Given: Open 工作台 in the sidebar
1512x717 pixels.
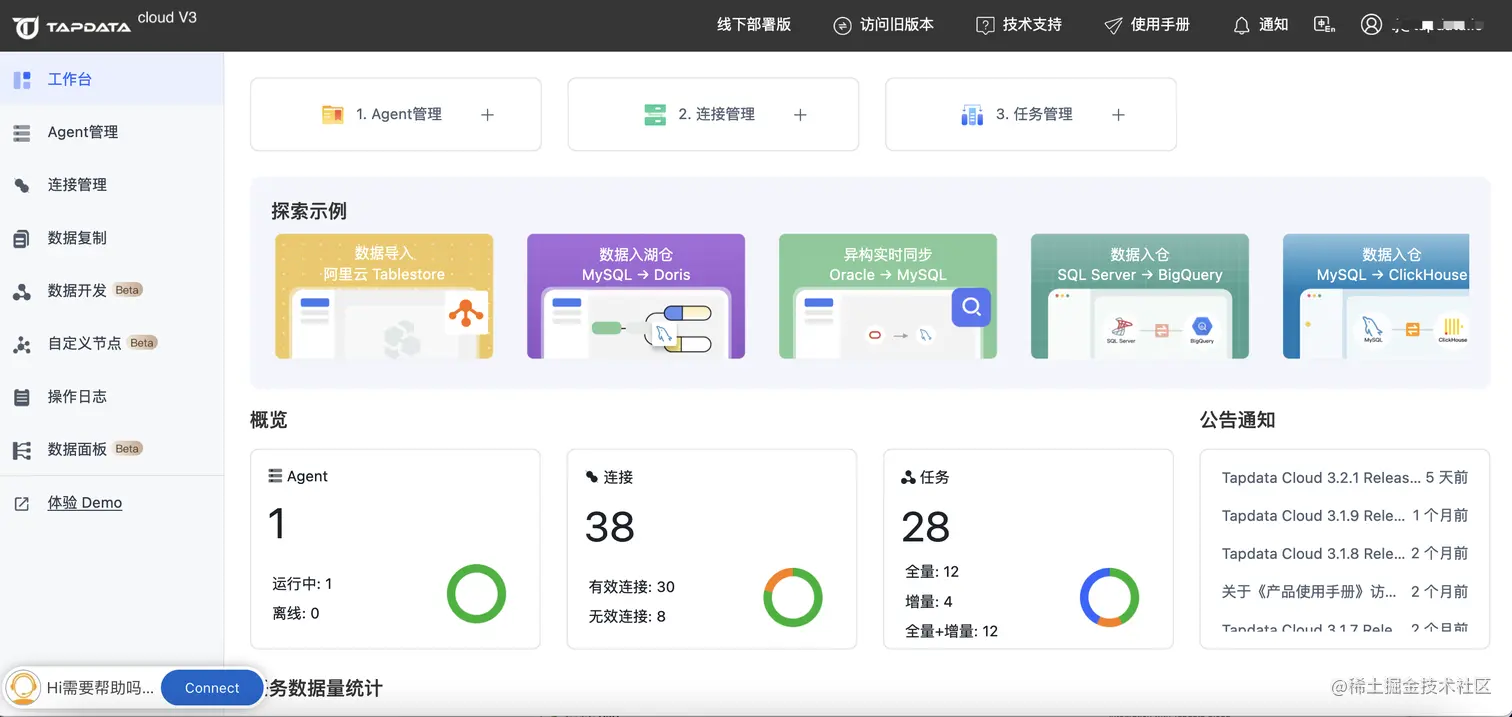Looking at the screenshot, I should click(x=111, y=79).
